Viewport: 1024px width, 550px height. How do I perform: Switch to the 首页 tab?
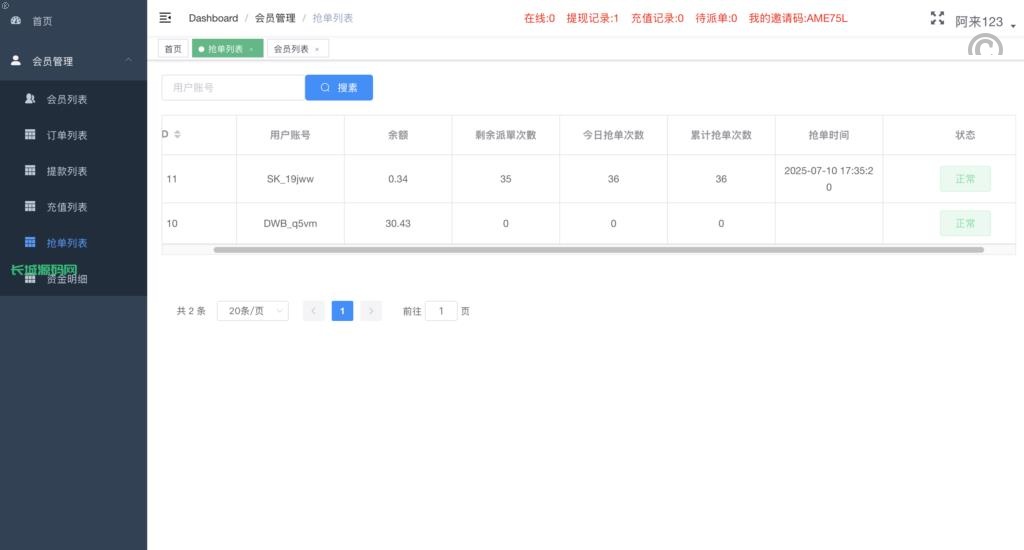[173, 49]
